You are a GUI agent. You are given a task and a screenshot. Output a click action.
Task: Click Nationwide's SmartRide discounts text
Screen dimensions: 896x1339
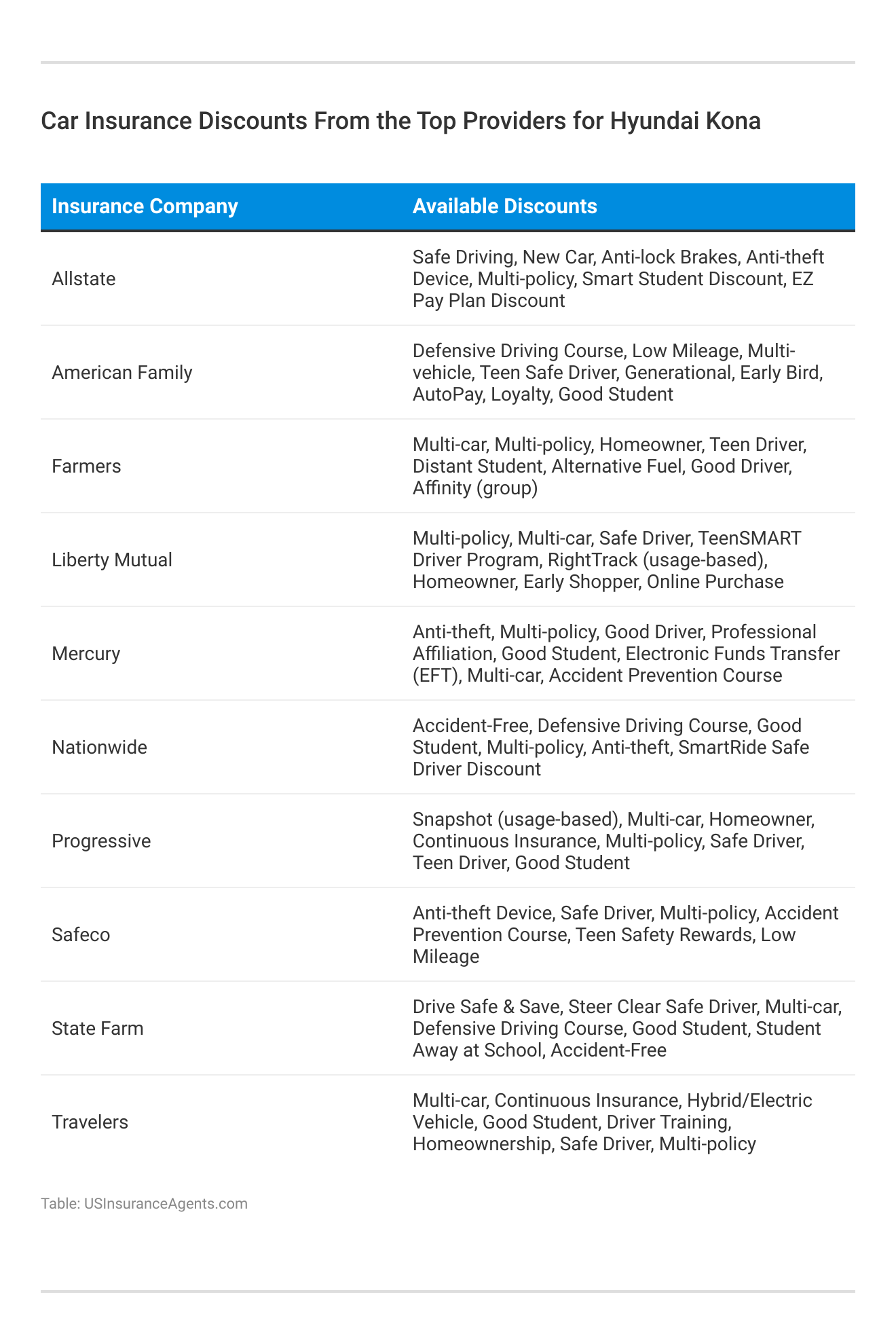pyautogui.click(x=611, y=748)
